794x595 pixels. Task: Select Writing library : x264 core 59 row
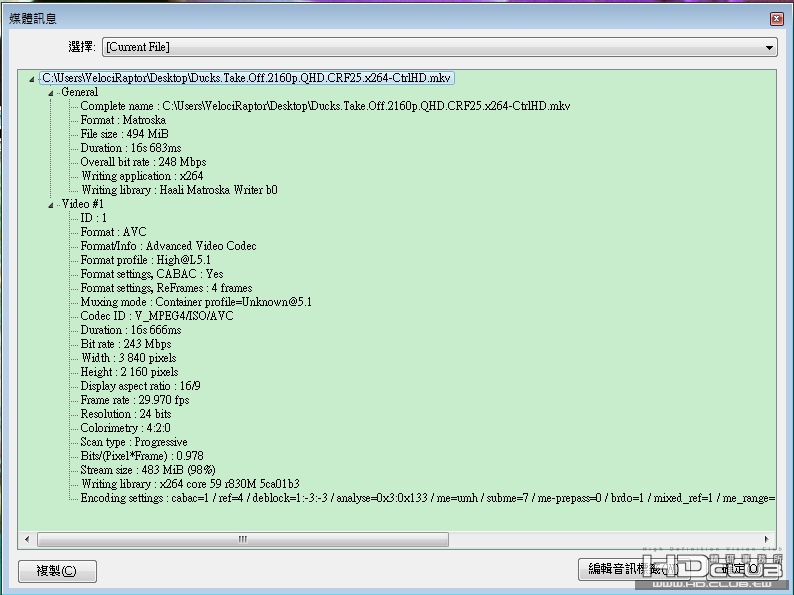(x=190, y=484)
